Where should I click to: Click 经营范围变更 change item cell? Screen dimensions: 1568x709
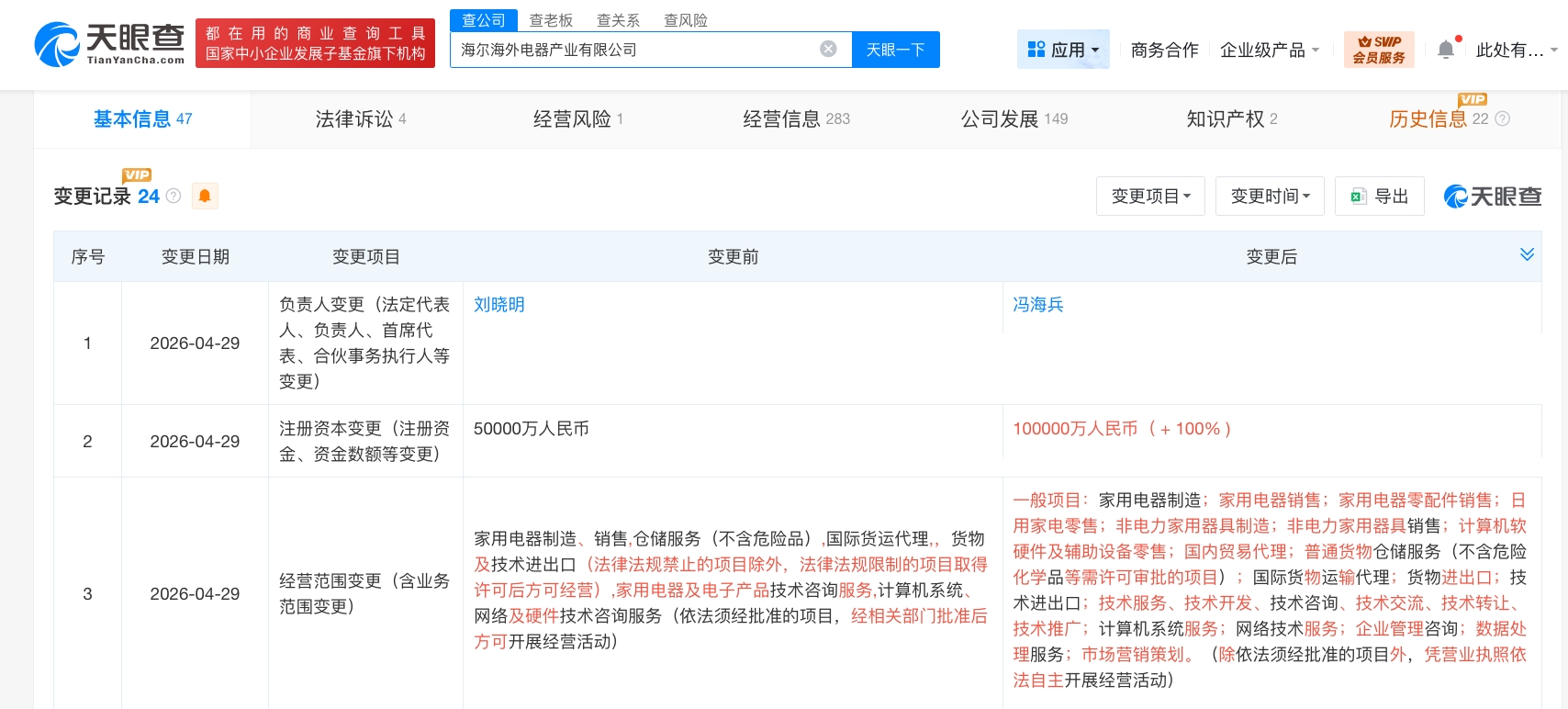365,593
